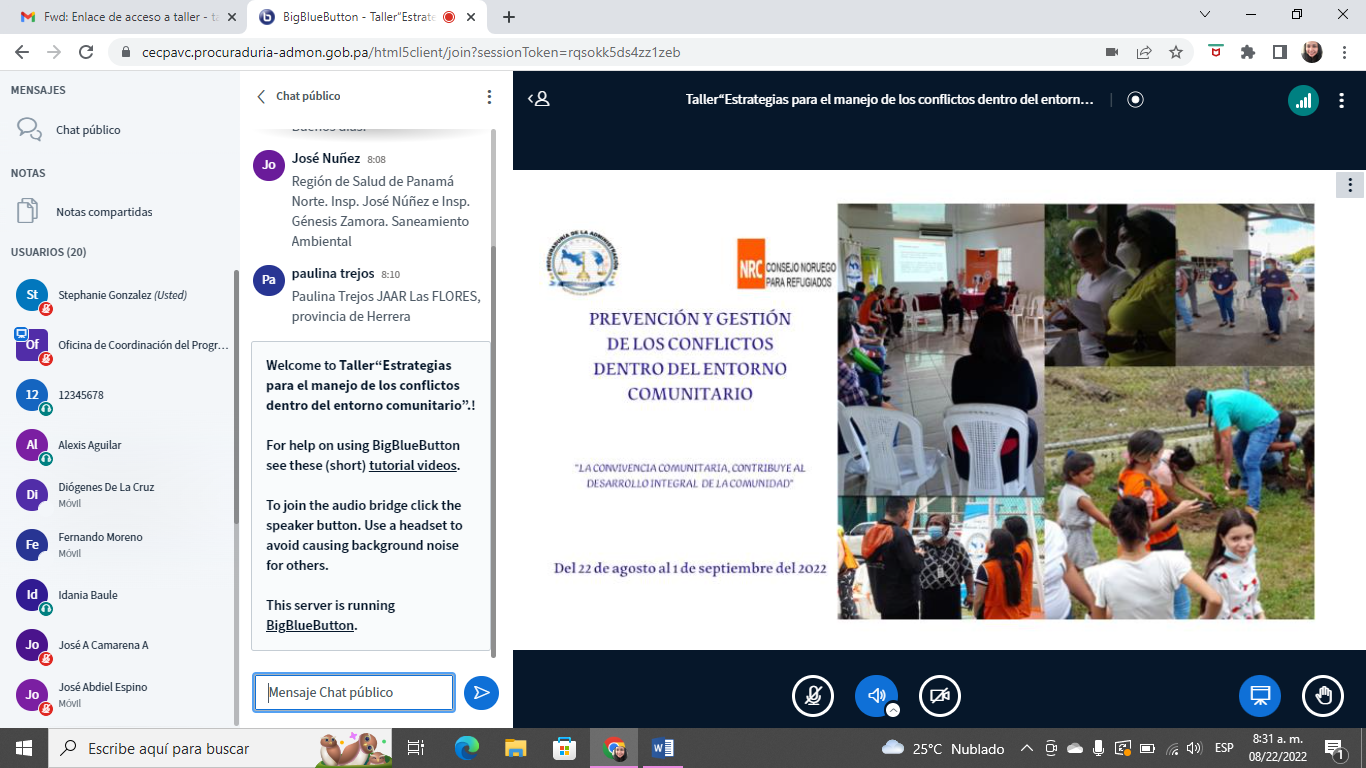Expand audio device options arrow

(893, 710)
